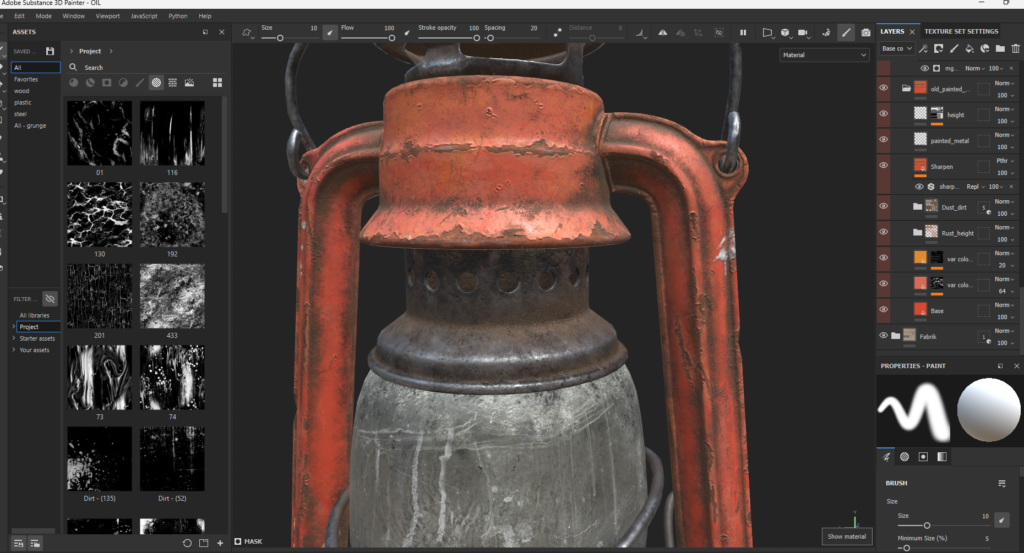The height and width of the screenshot is (553, 1024).
Task: Click the Project breadcrumb in Assets
Action: click(90, 51)
